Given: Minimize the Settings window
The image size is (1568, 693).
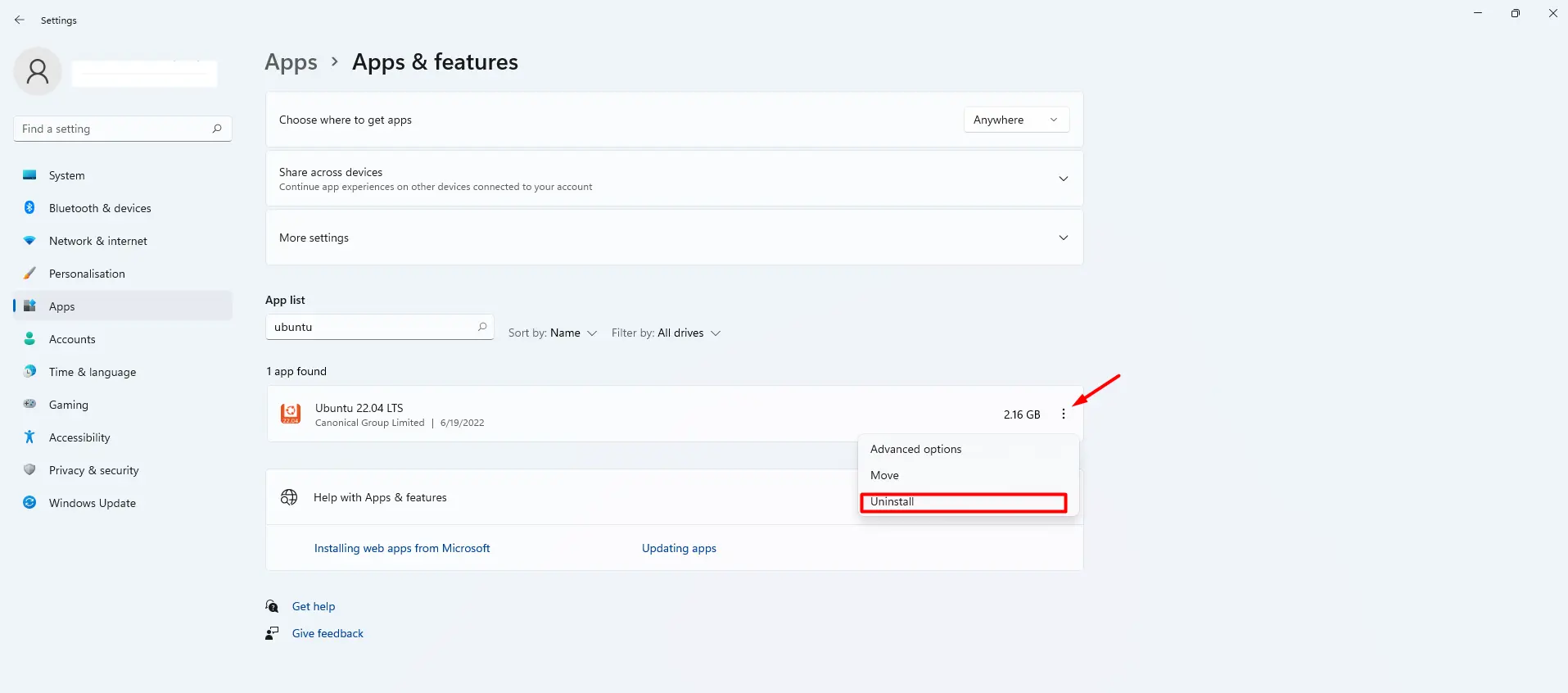Looking at the screenshot, I should tap(1478, 13).
